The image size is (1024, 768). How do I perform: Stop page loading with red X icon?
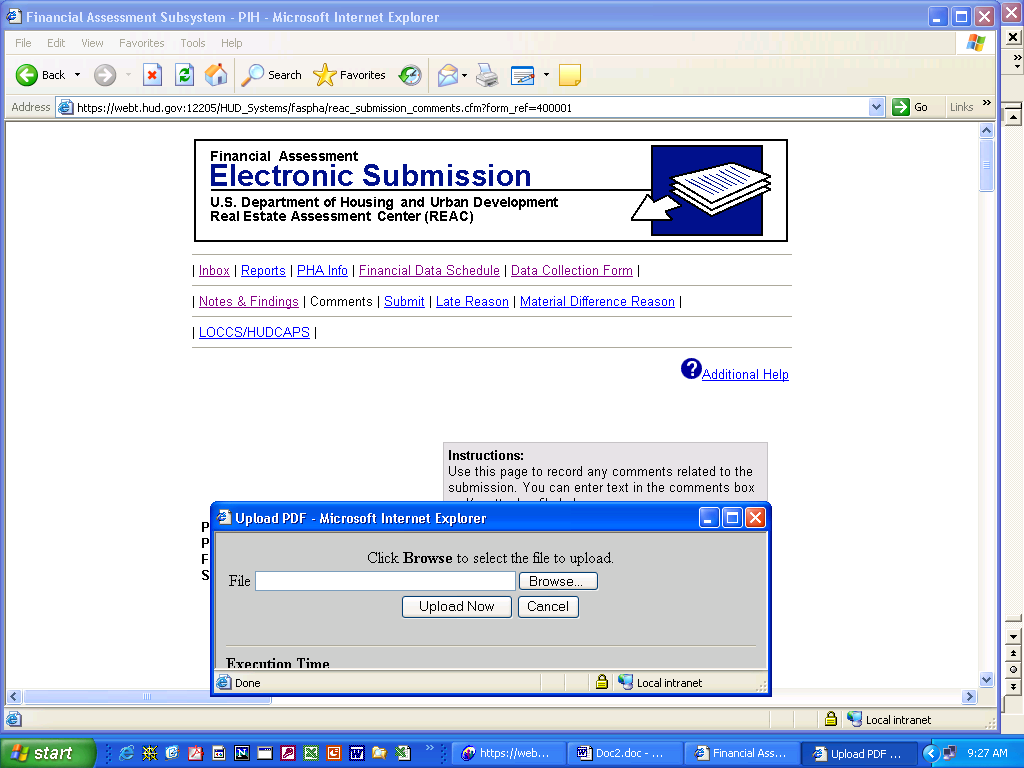152,75
